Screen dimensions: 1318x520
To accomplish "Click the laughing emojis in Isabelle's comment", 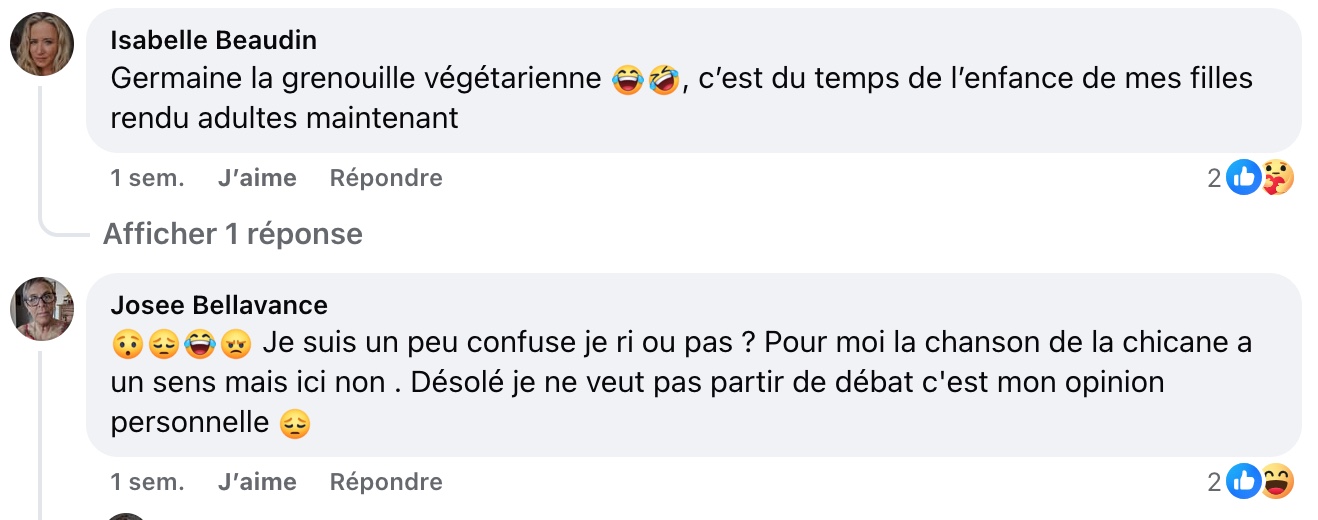I will 644,78.
